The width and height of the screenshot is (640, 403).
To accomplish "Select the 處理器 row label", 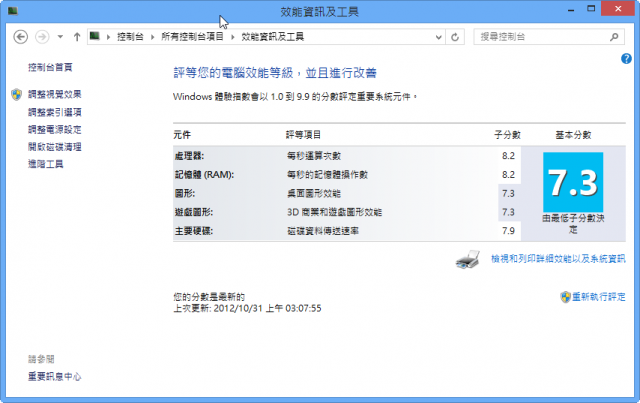I will (189, 156).
